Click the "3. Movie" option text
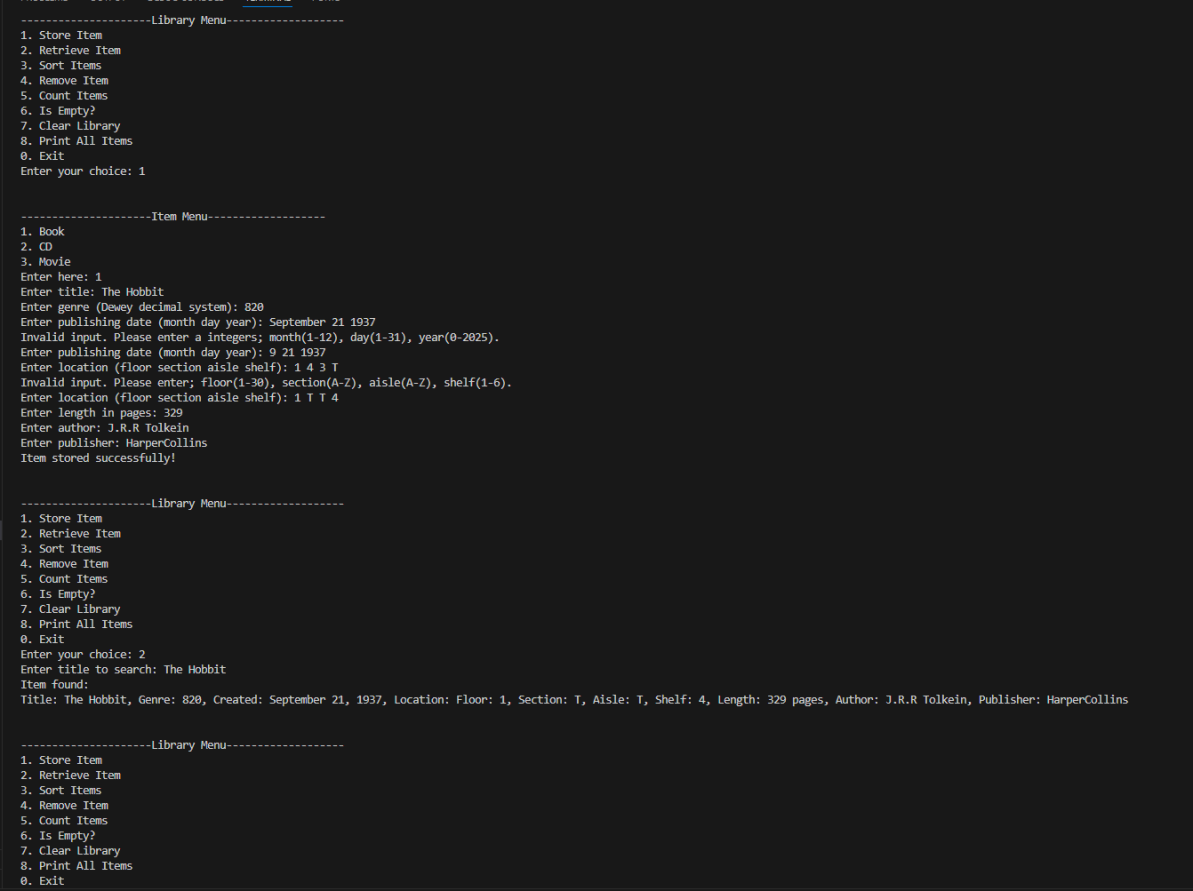 click(45, 262)
